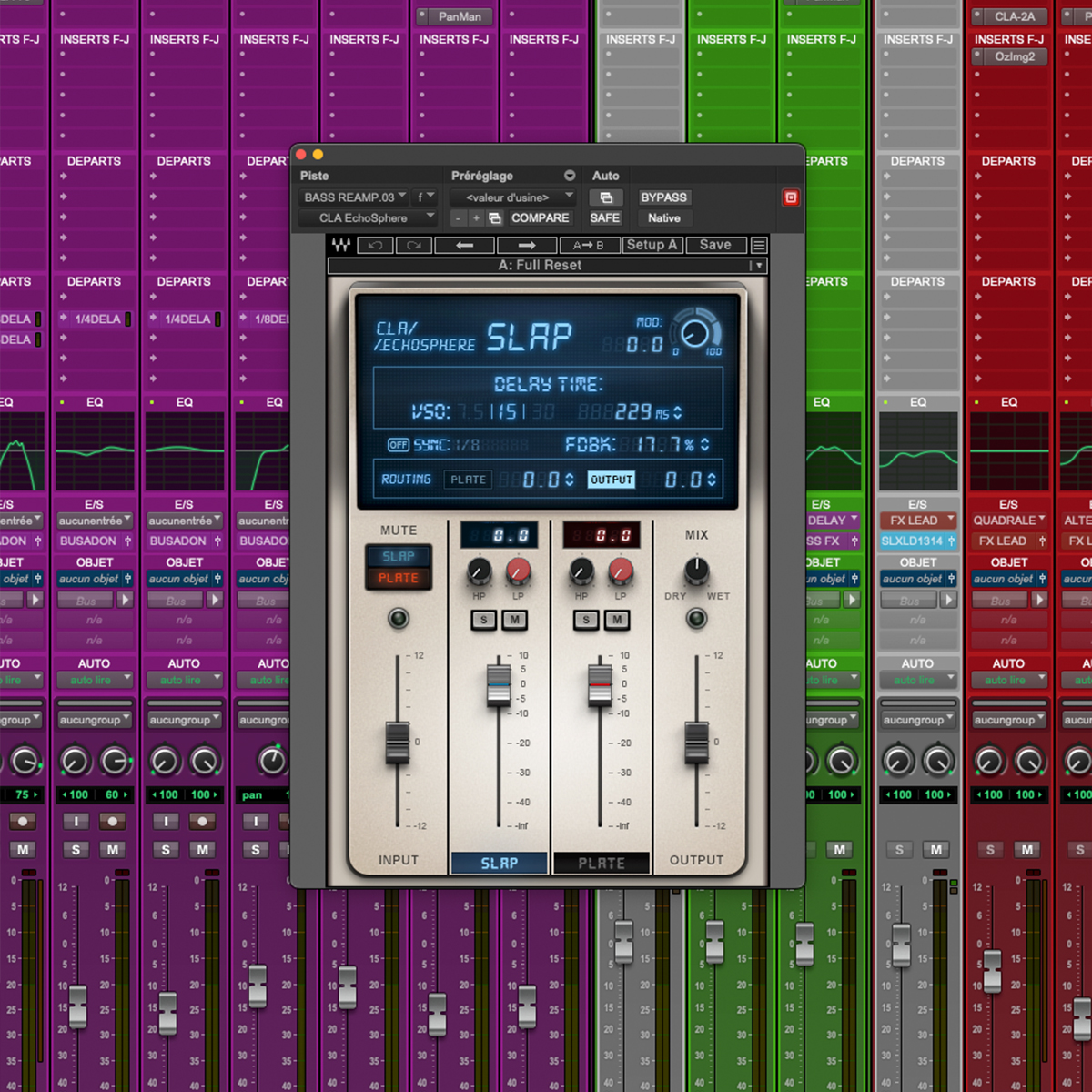
Task: Click left pan knob on red CLA-2A track
Action: click(990, 761)
